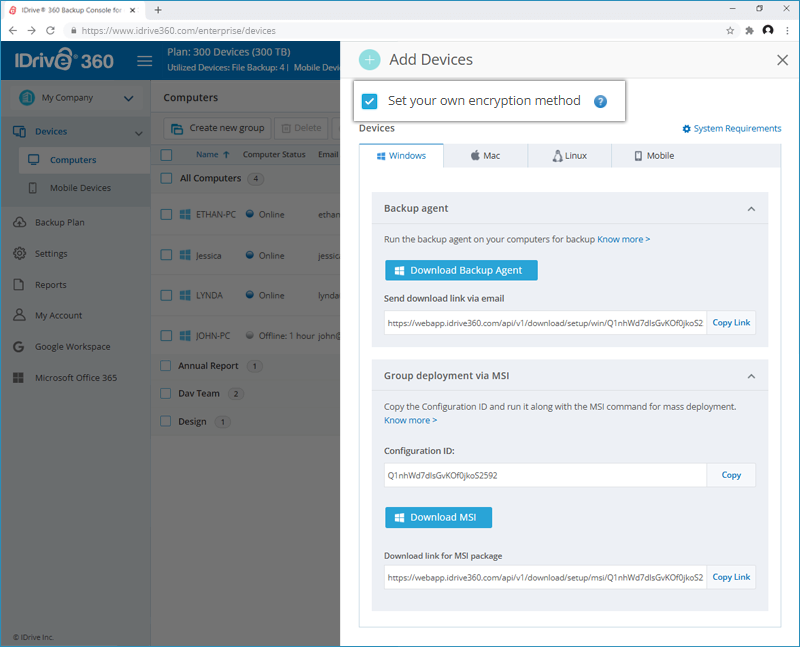Switch to the Windows tab
Screen dimensions: 800x647
[402, 156]
